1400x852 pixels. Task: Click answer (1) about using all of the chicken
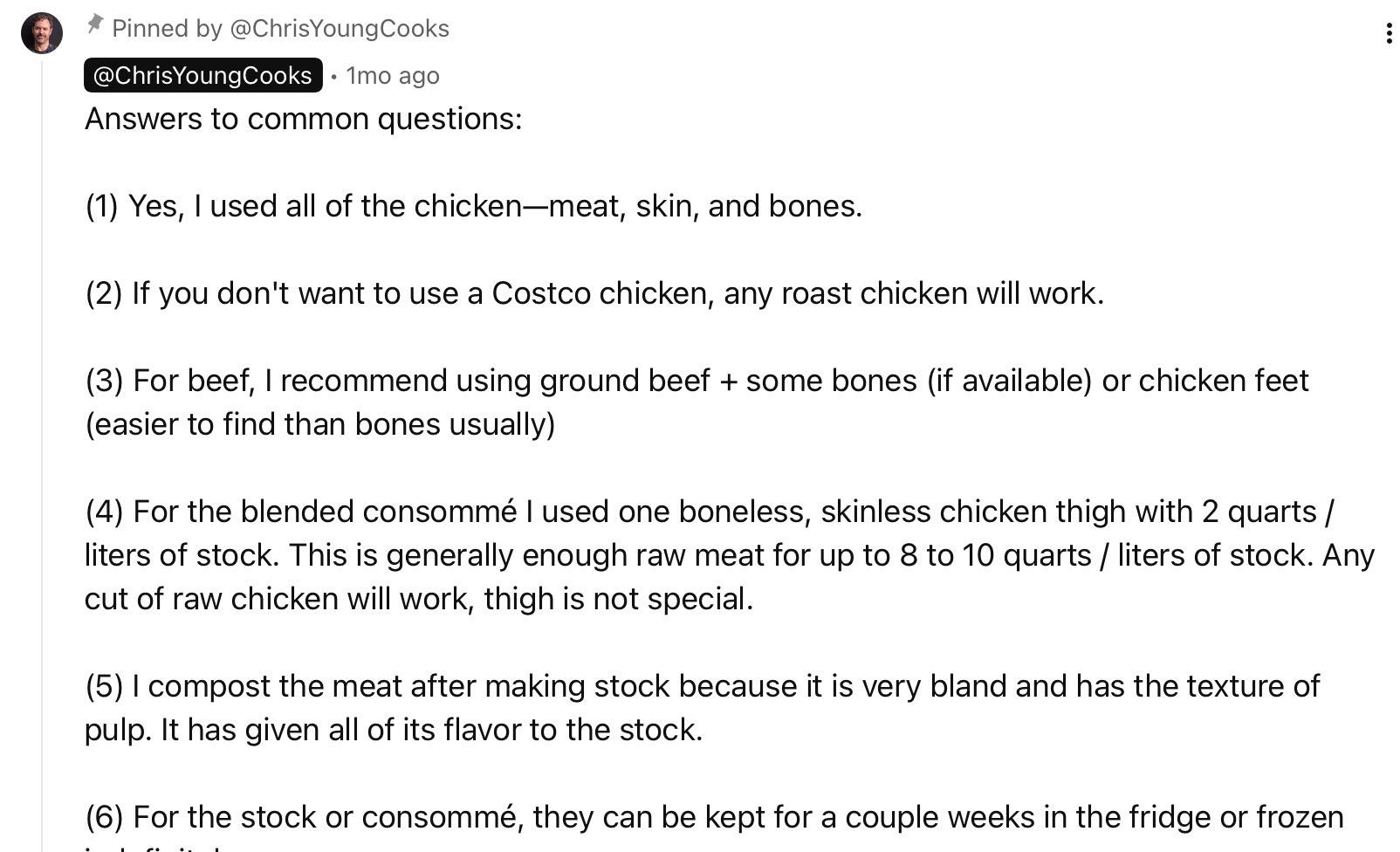click(x=473, y=206)
